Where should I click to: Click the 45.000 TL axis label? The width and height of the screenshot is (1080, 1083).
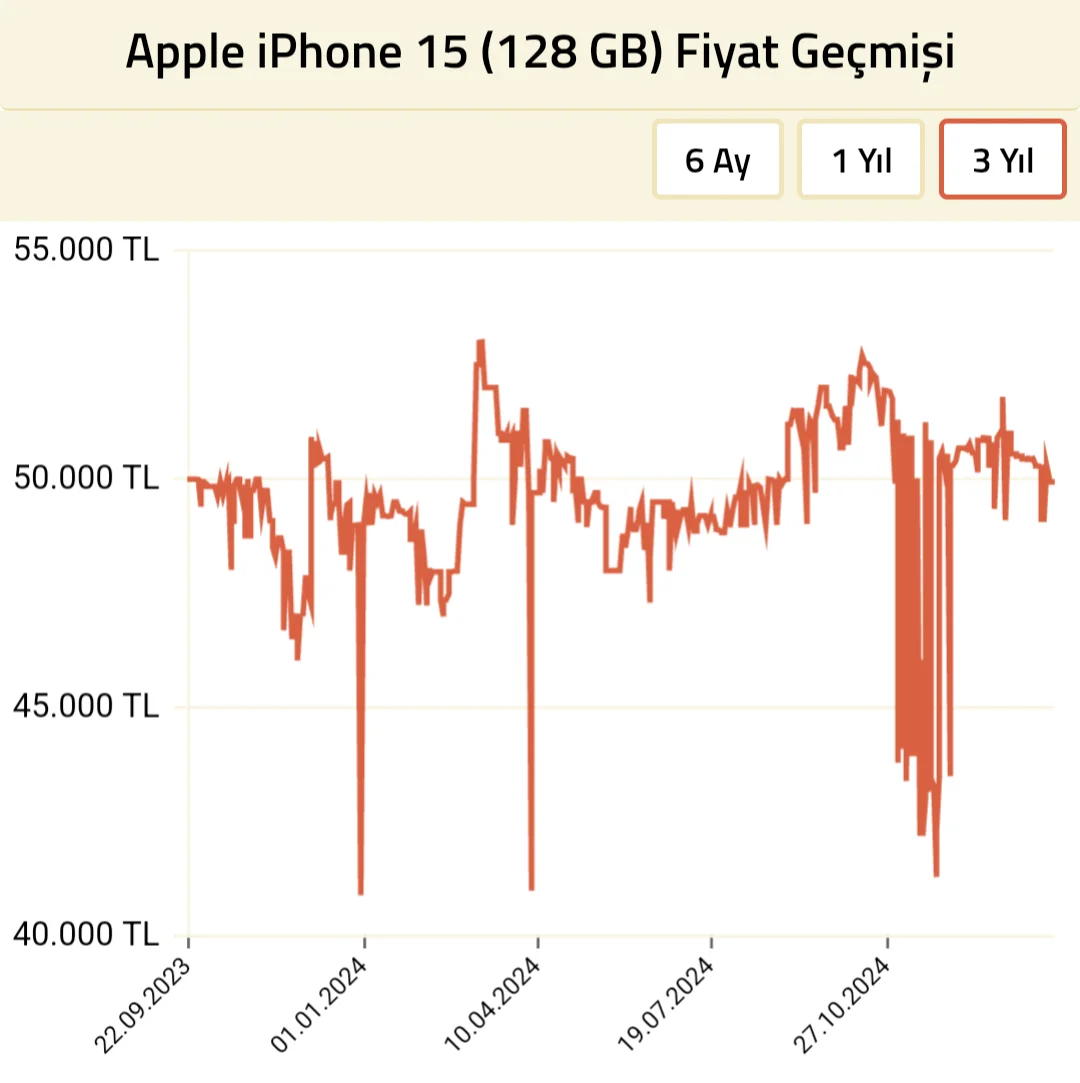coord(85,707)
